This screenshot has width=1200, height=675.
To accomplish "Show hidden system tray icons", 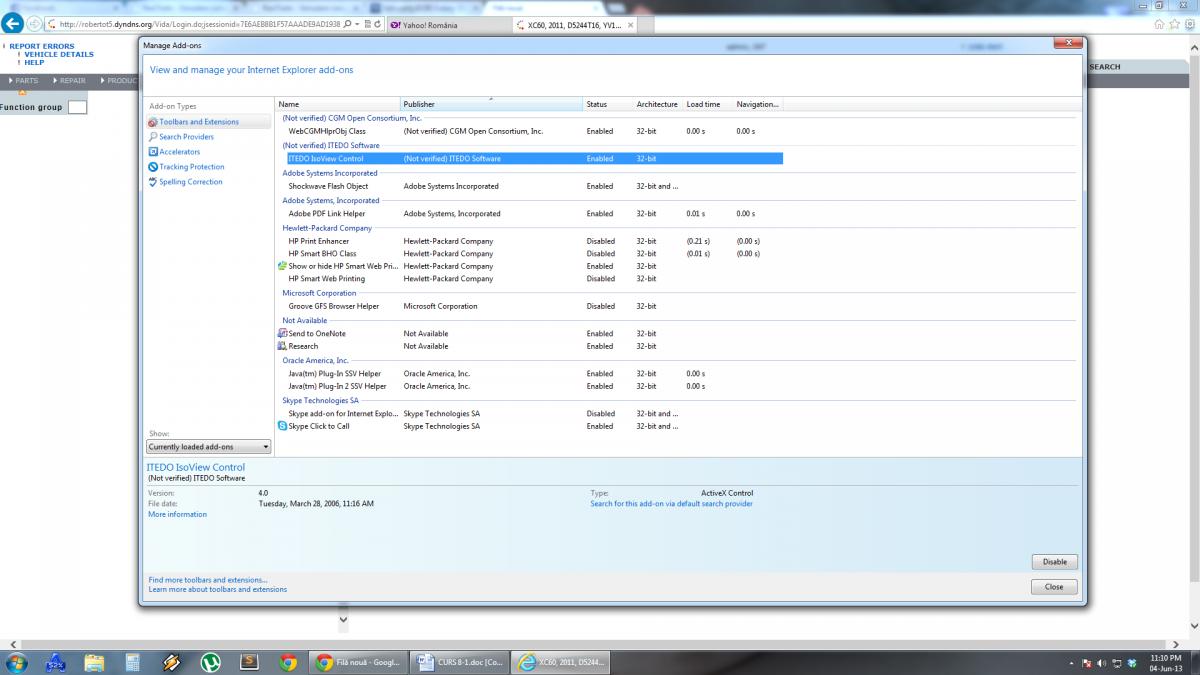I will tap(1072, 662).
